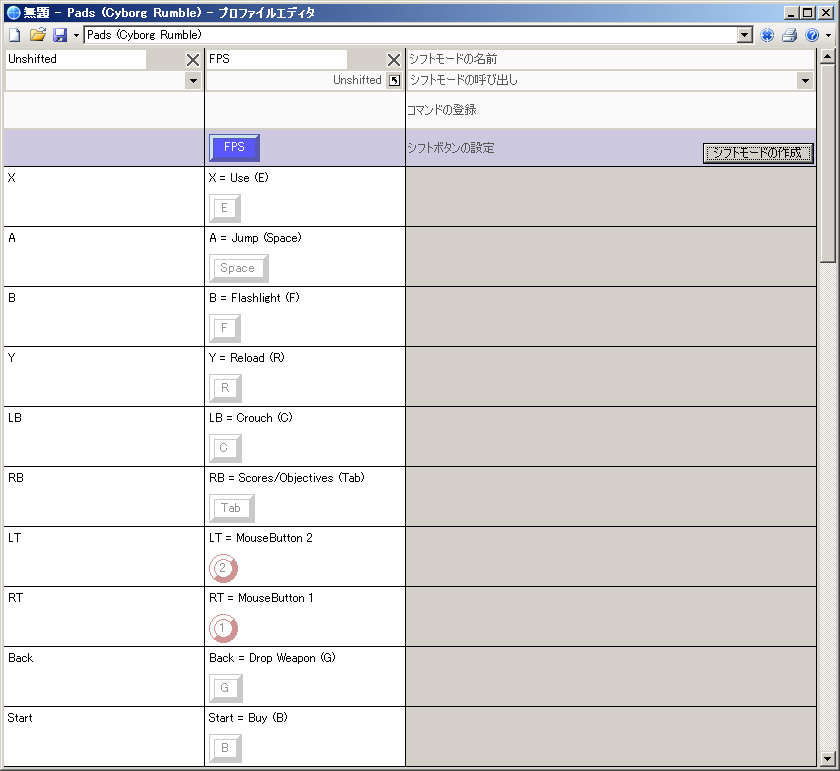Screen dimensions: 840x771
Task: Click the 'LT = MouseButton 2' label
Action: [260, 538]
